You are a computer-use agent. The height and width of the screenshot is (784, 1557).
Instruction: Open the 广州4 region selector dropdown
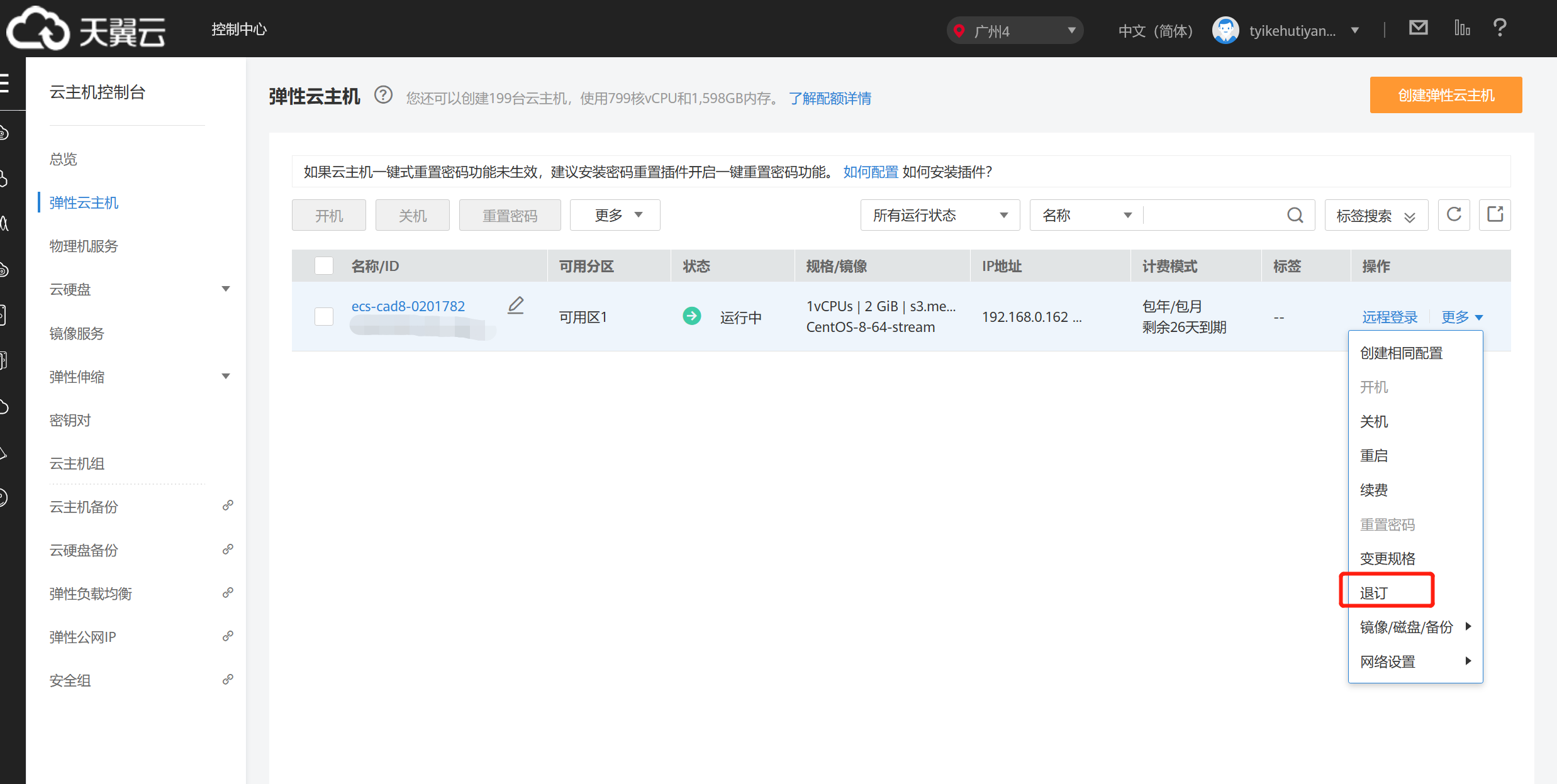[x=1015, y=30]
